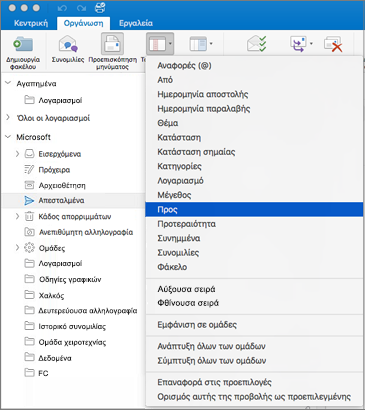The height and width of the screenshot is (410, 365).
Task: Click the Ομάδες gear-shaped icon
Action: pos(29,248)
